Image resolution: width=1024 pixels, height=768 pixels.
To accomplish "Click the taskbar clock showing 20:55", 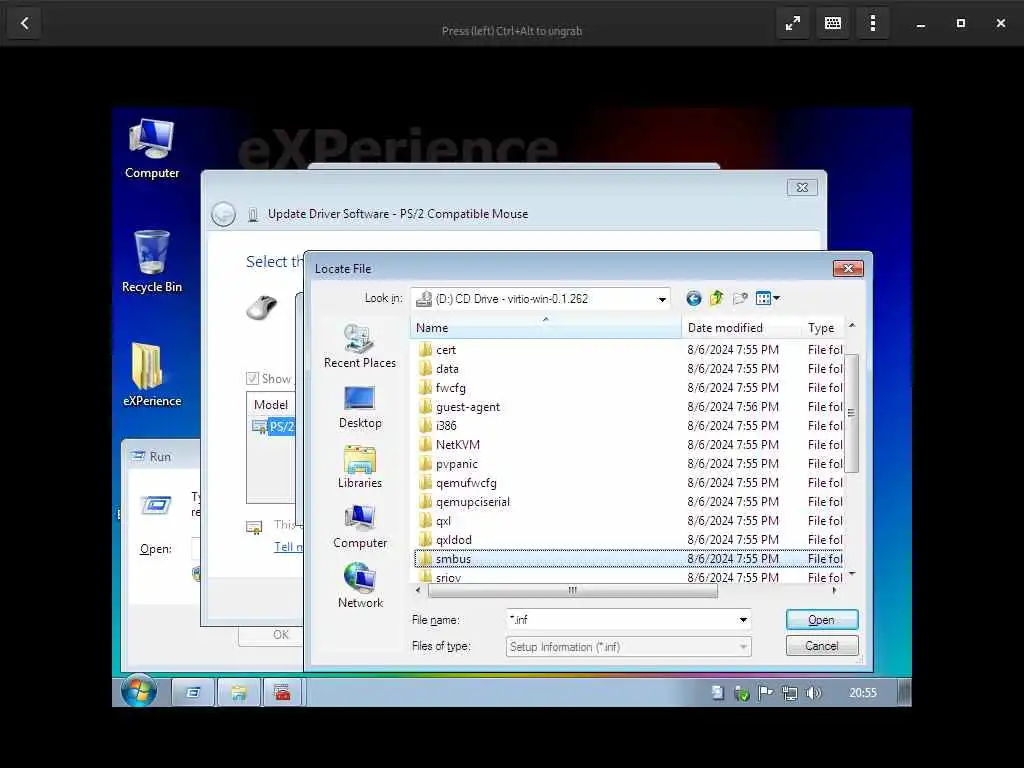I will coord(863,693).
